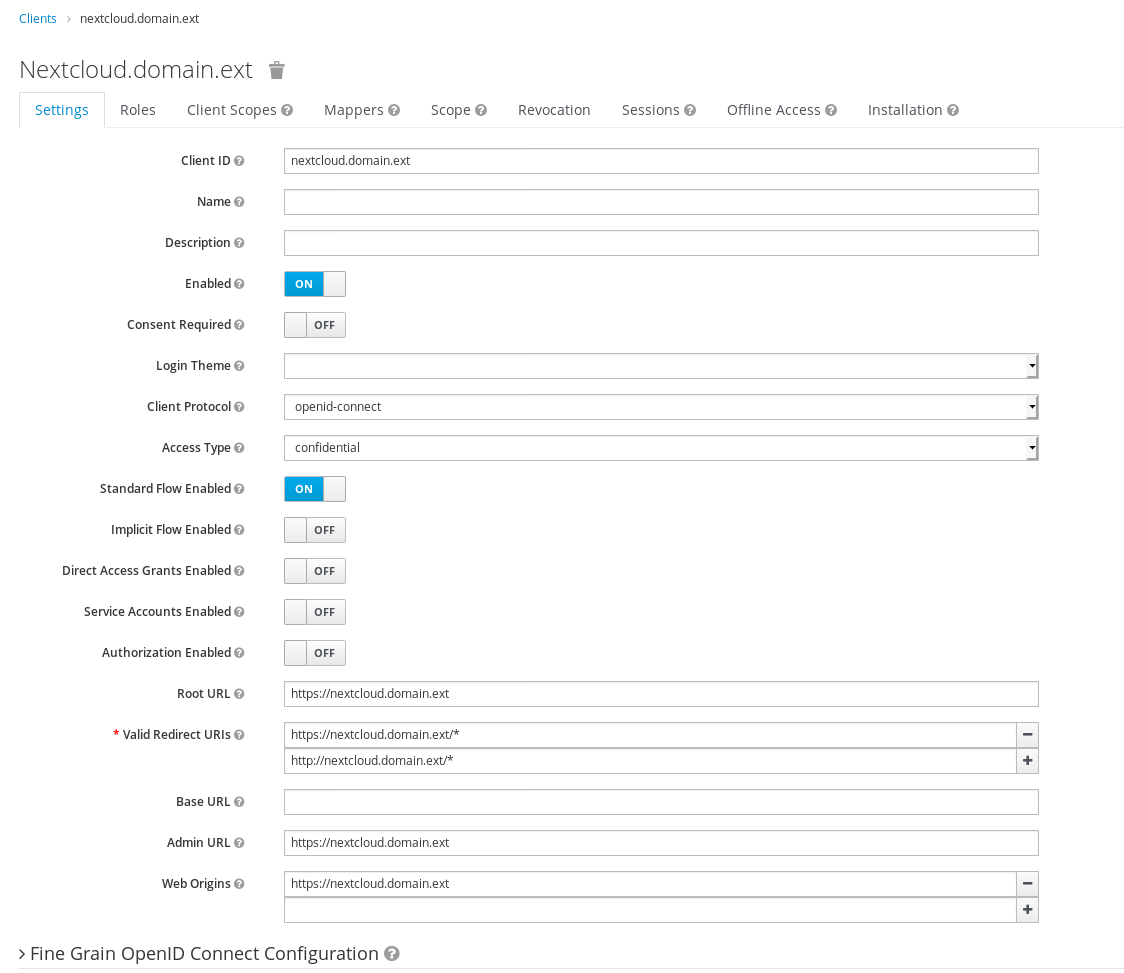Enable Consent Required
This screenshot has width=1124, height=973.
(315, 325)
